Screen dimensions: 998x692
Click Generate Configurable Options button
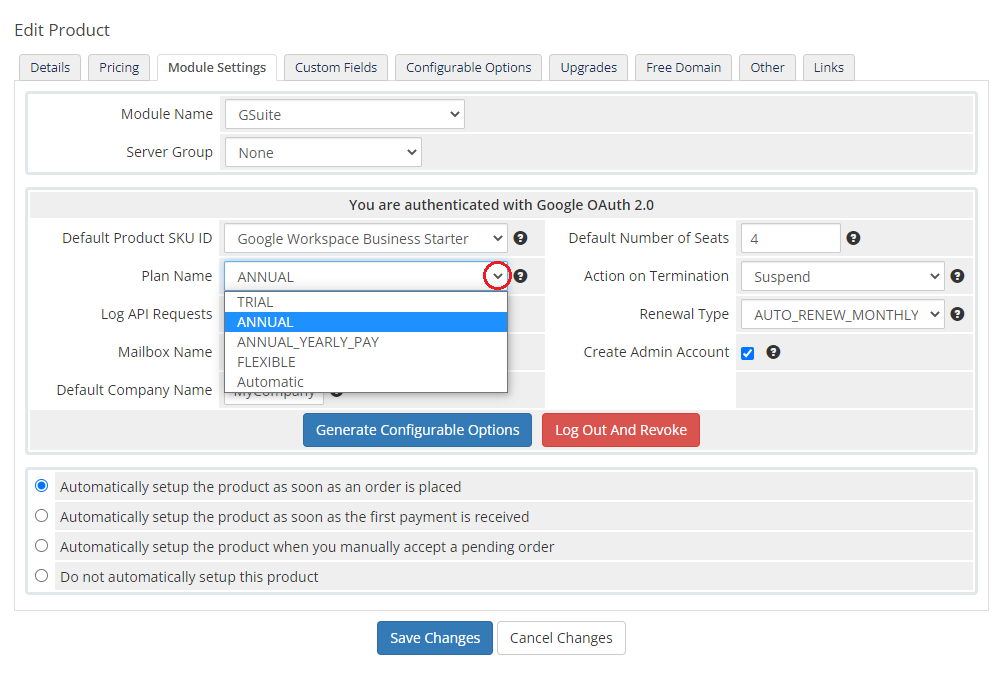[418, 430]
